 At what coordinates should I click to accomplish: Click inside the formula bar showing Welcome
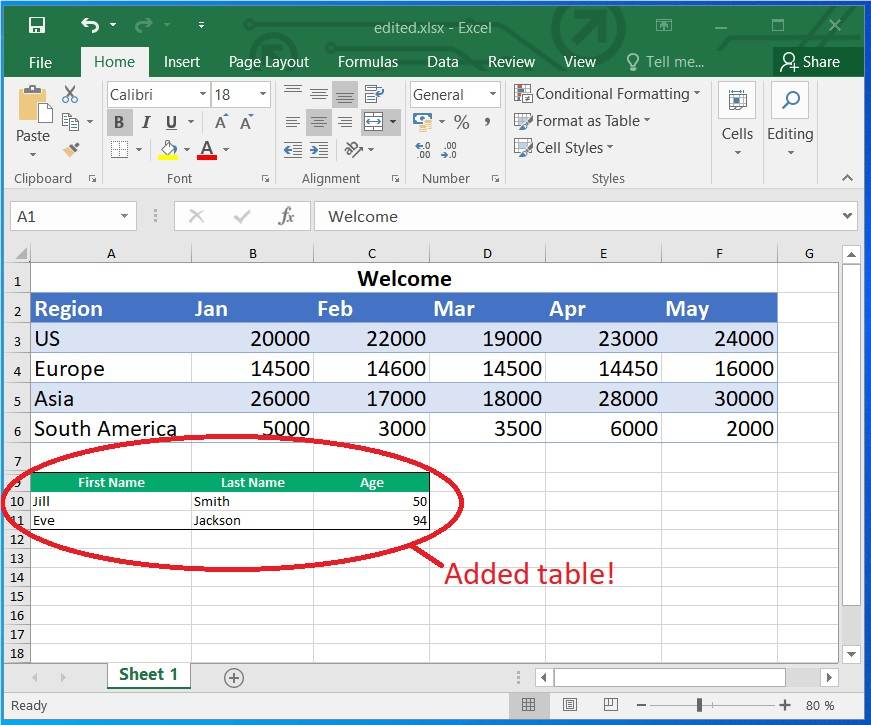pos(500,216)
